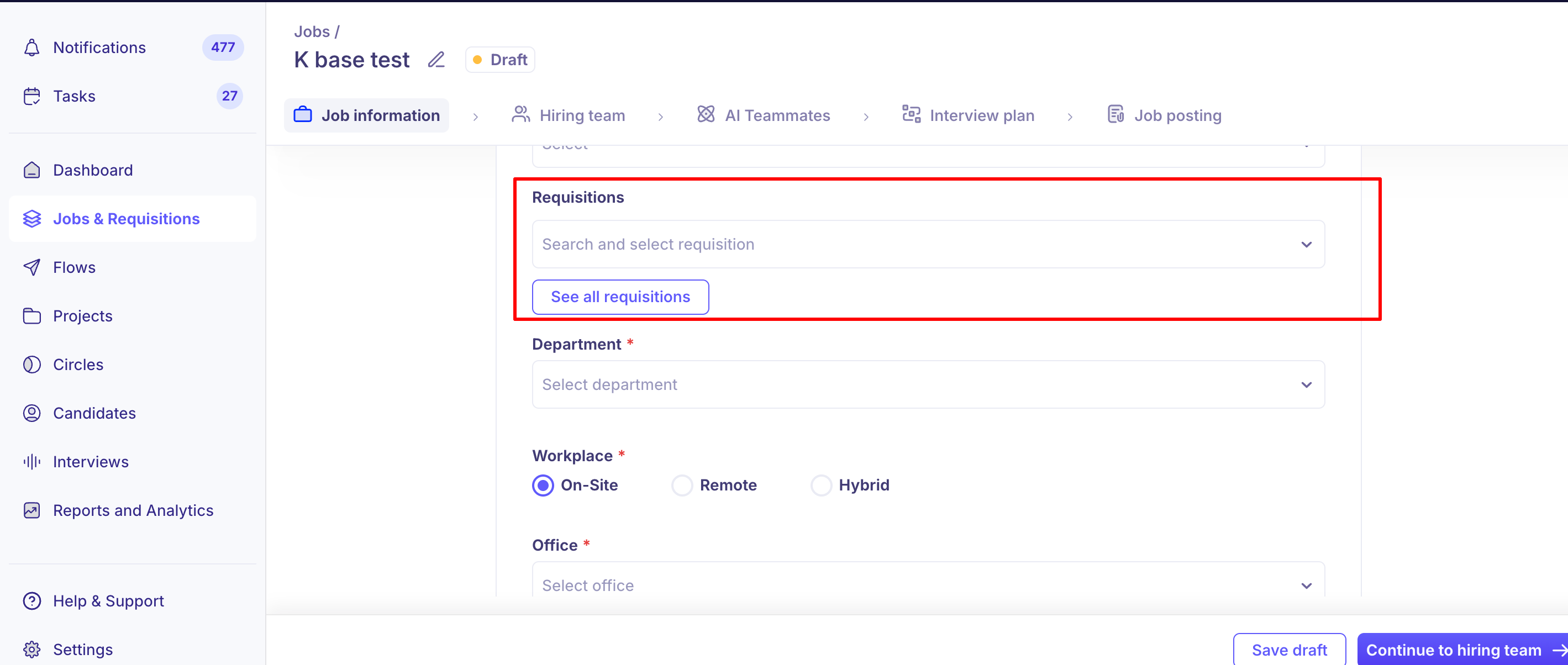Click the 477 notifications count badge
The height and width of the screenshot is (665, 1568).
point(223,47)
